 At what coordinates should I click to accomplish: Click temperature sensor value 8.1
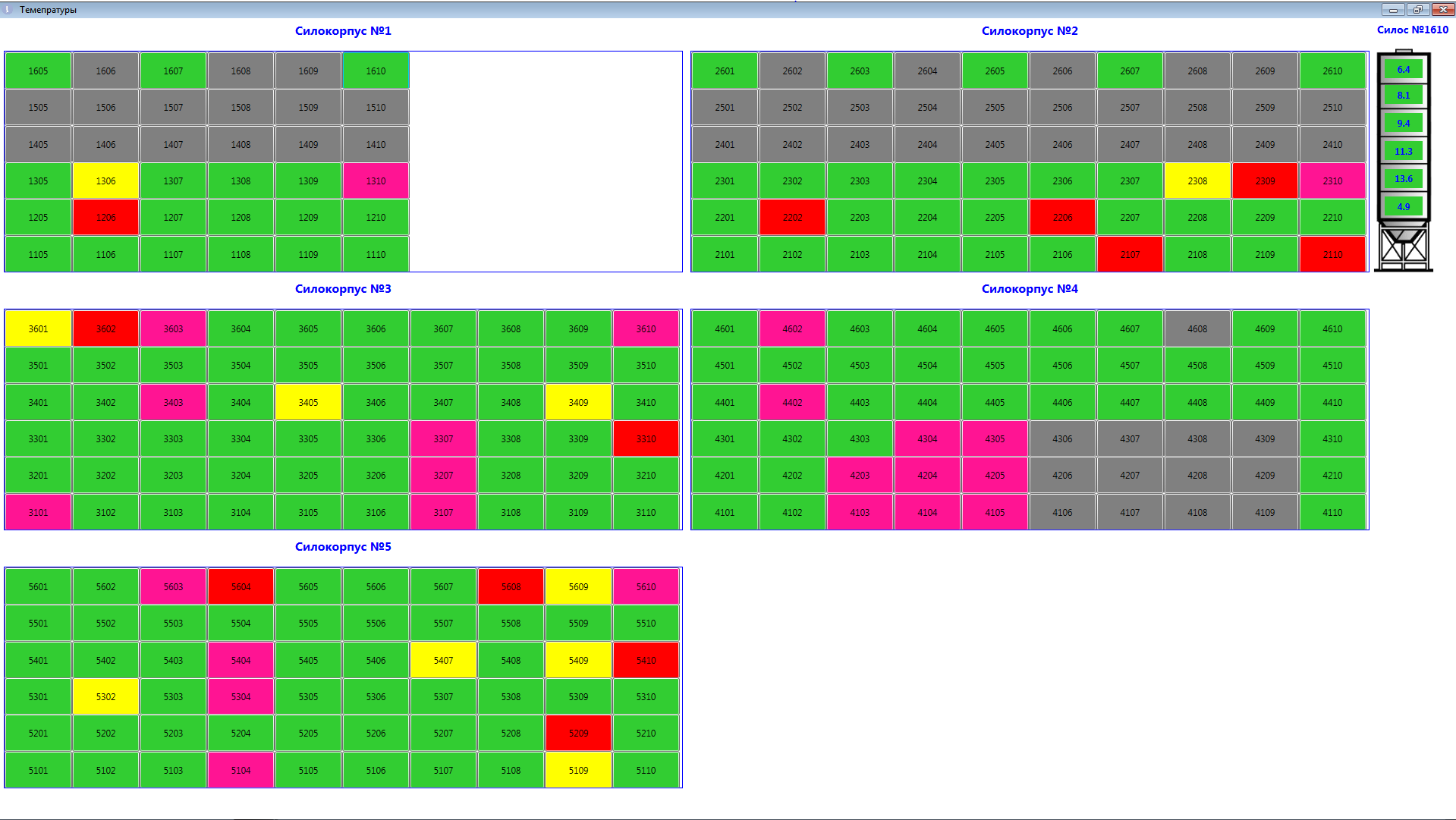pos(1404,95)
